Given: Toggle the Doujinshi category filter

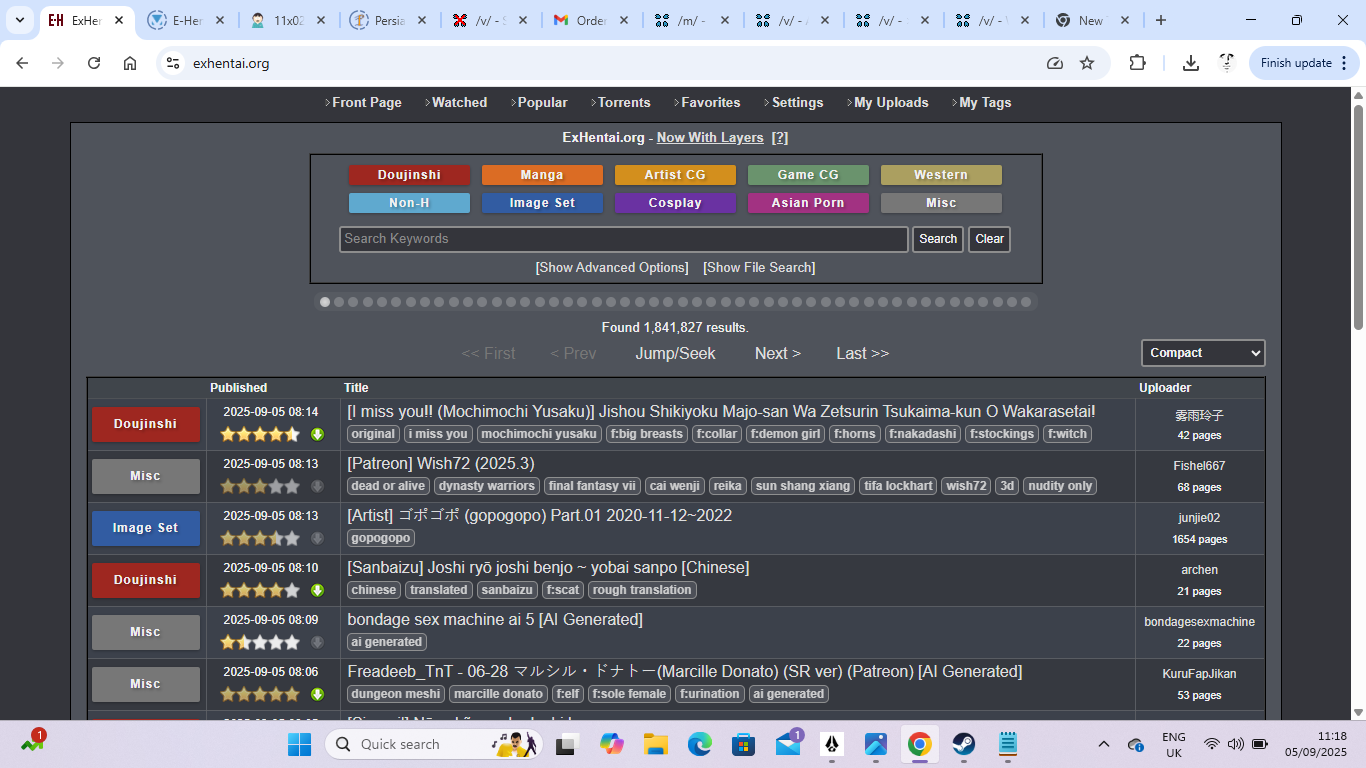Looking at the screenshot, I should click(x=409, y=175).
